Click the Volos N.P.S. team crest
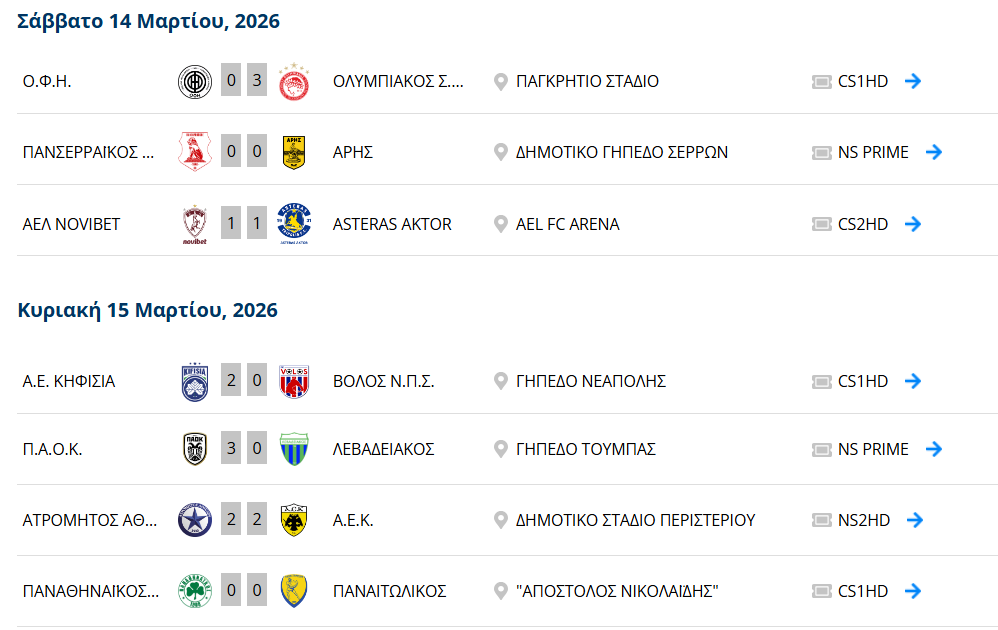The image size is (998, 630). 294,381
